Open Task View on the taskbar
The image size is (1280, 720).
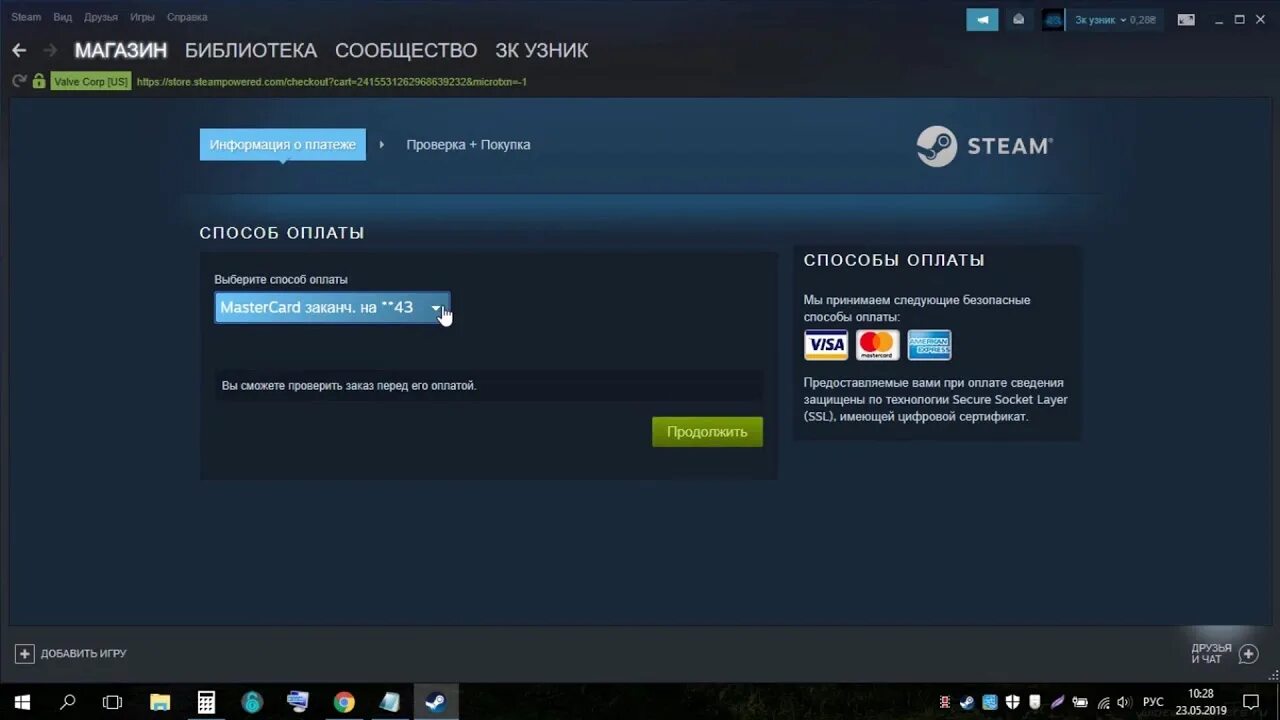(x=113, y=702)
